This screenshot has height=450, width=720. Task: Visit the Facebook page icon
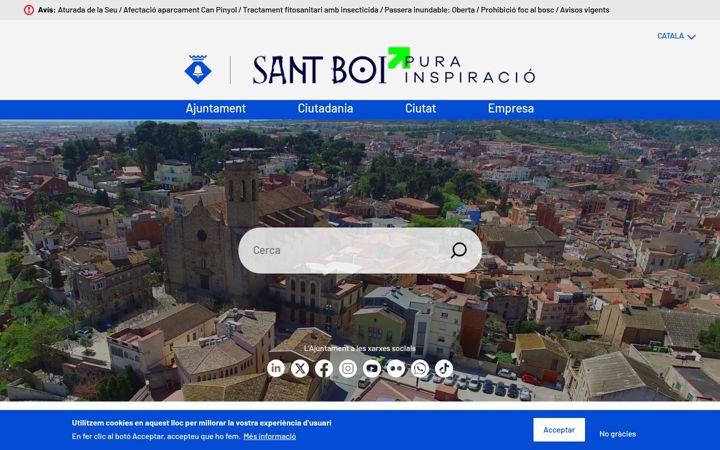(324, 368)
